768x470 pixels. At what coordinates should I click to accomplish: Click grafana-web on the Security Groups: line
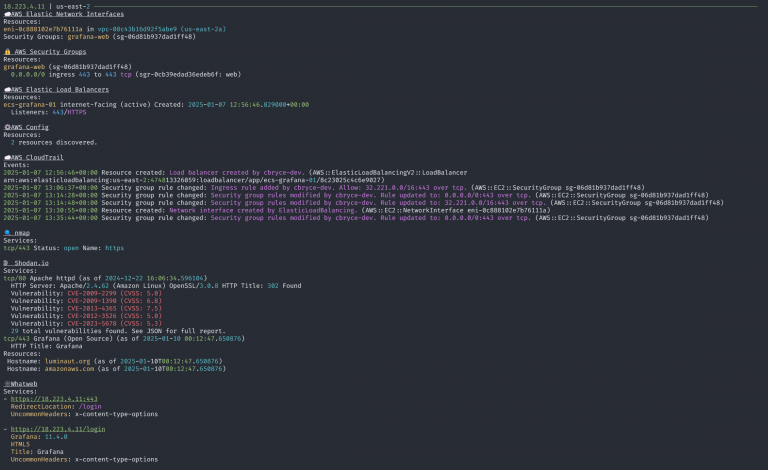(88, 37)
